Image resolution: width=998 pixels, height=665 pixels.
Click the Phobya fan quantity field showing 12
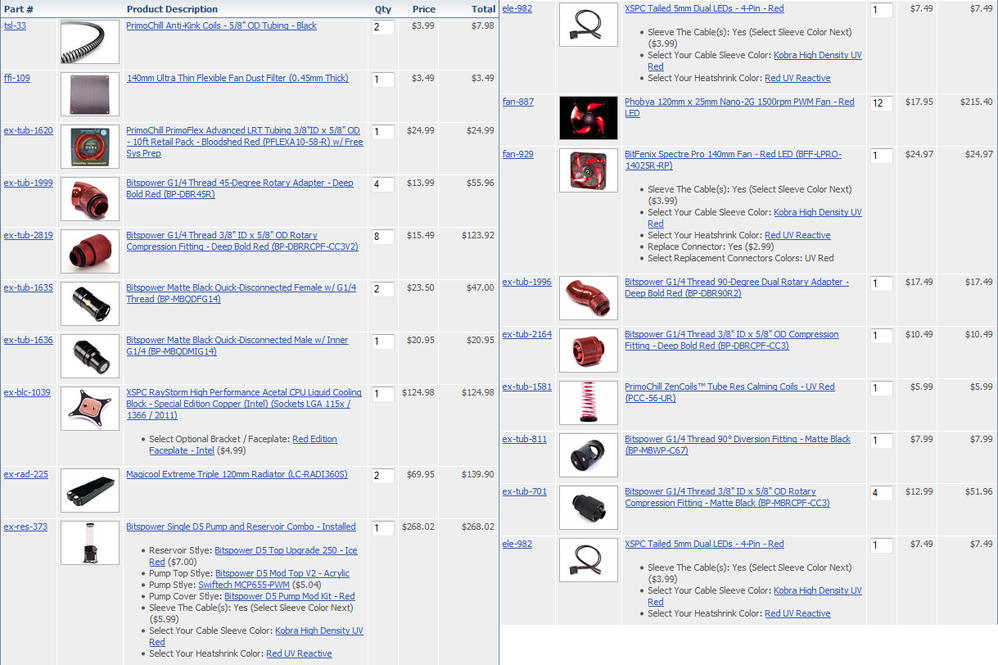[x=882, y=104]
